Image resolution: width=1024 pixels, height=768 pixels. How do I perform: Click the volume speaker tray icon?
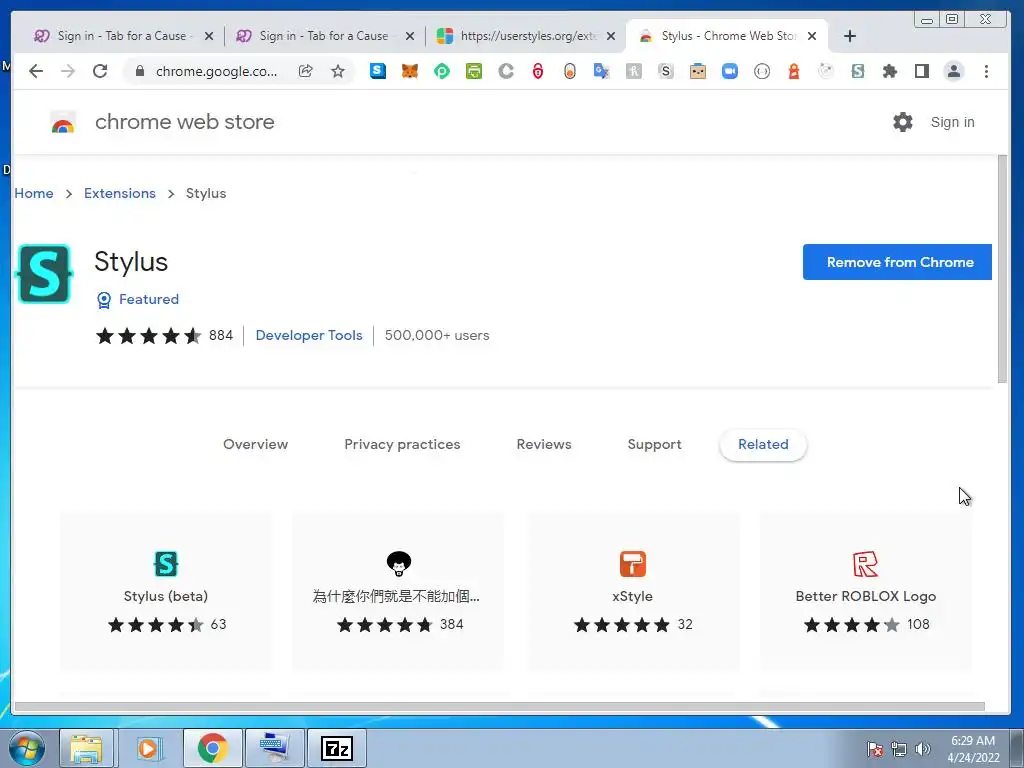pos(922,749)
